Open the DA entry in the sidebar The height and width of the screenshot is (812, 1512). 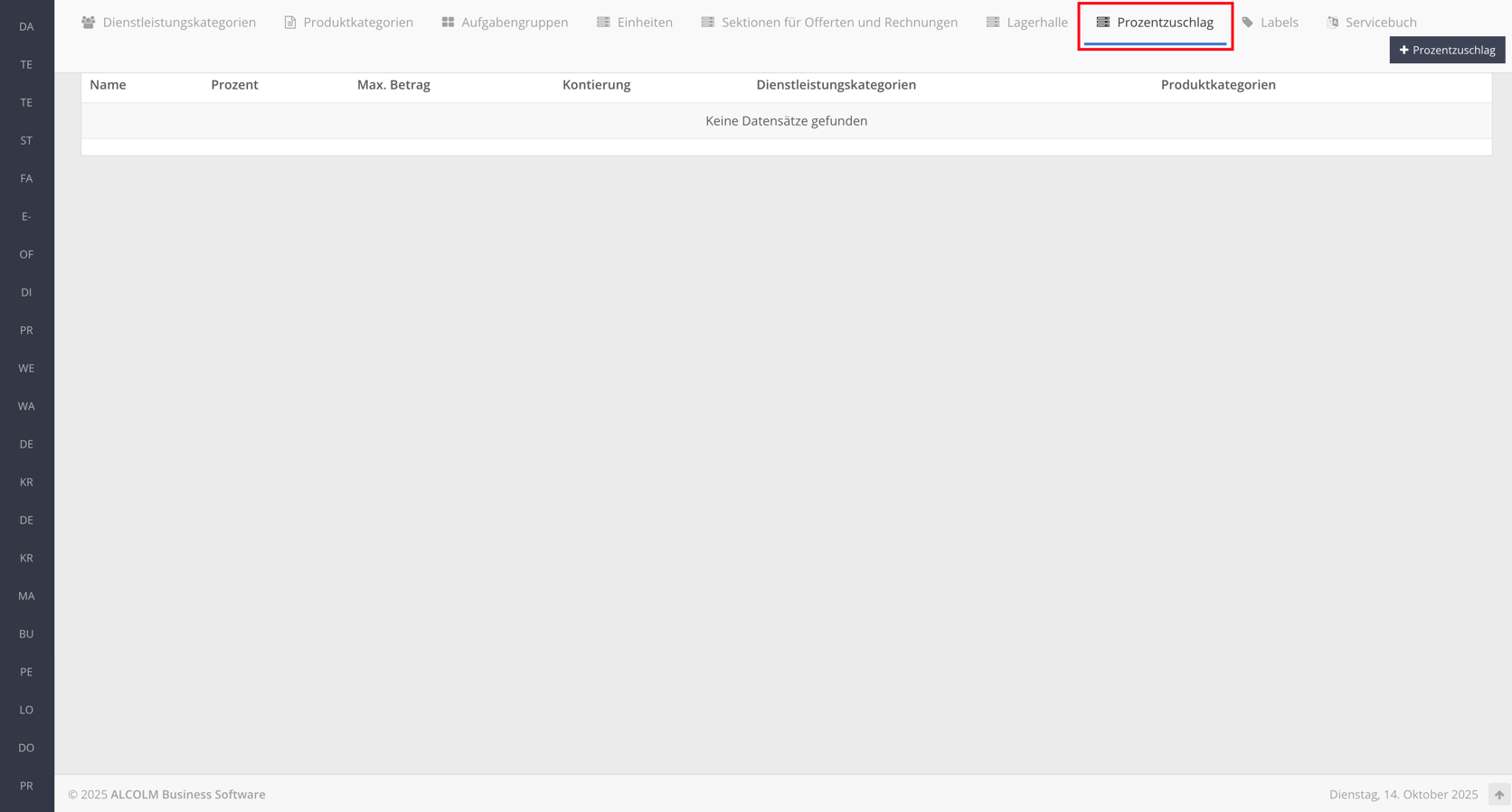[26, 27]
